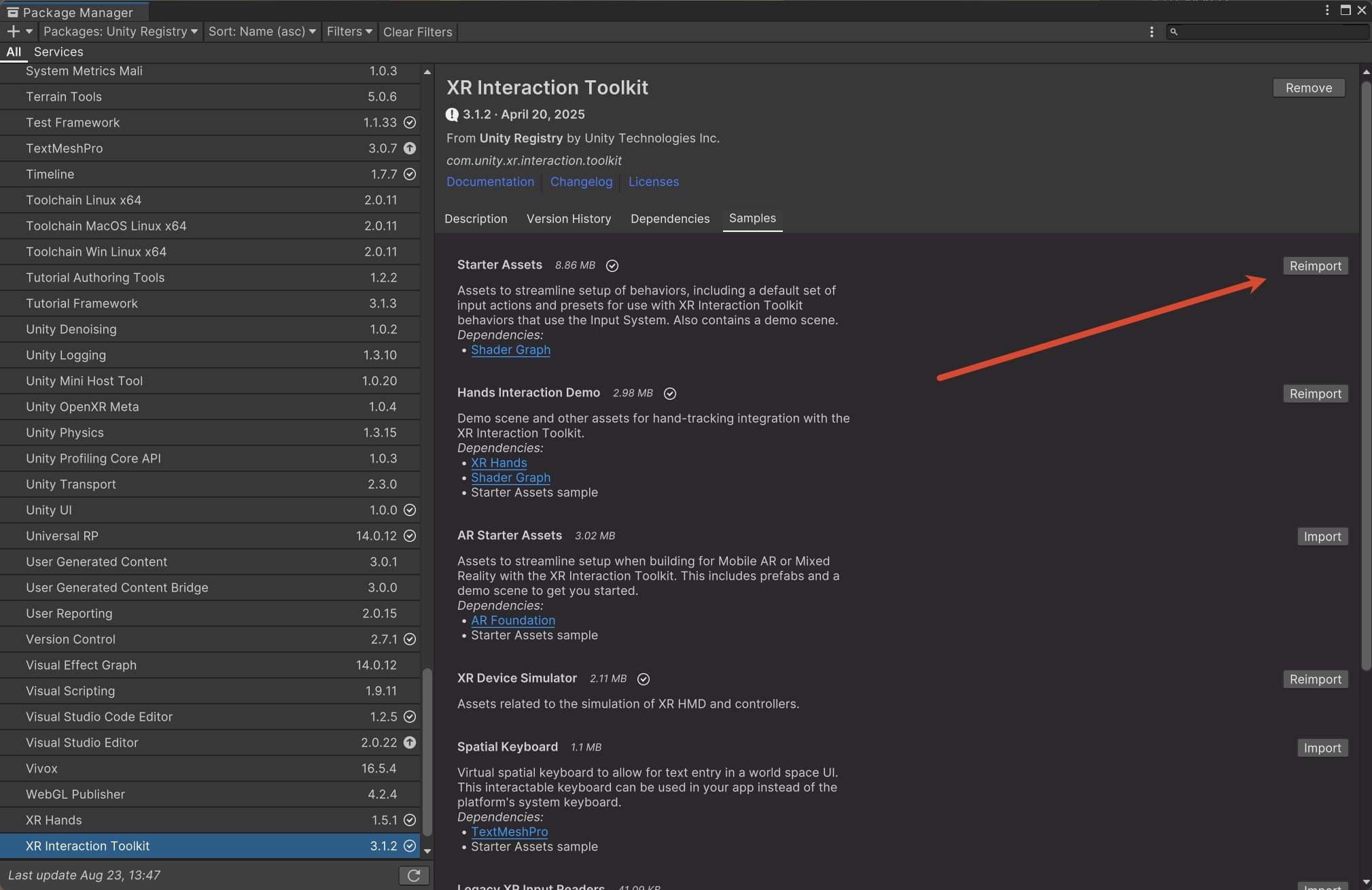Open Shader Graph link under Starter Assets

point(511,350)
